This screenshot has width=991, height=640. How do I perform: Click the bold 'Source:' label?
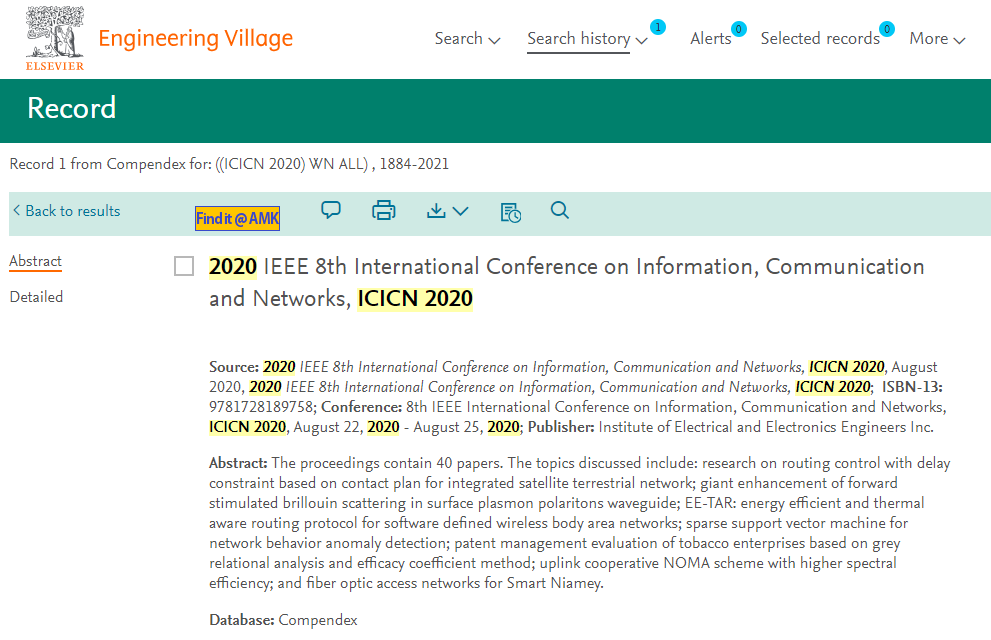point(234,367)
